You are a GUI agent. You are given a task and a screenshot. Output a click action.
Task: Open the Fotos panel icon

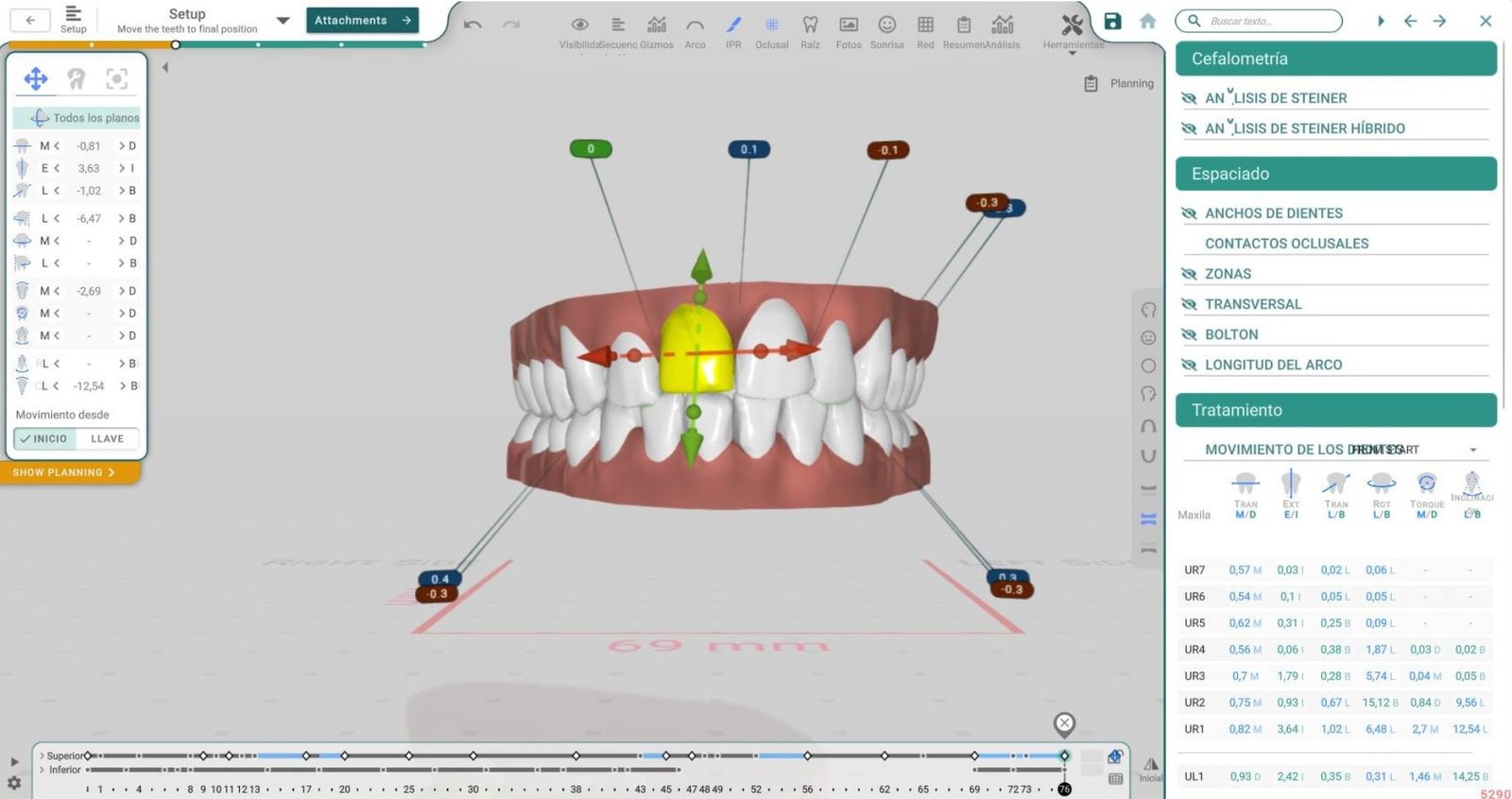pos(849,25)
